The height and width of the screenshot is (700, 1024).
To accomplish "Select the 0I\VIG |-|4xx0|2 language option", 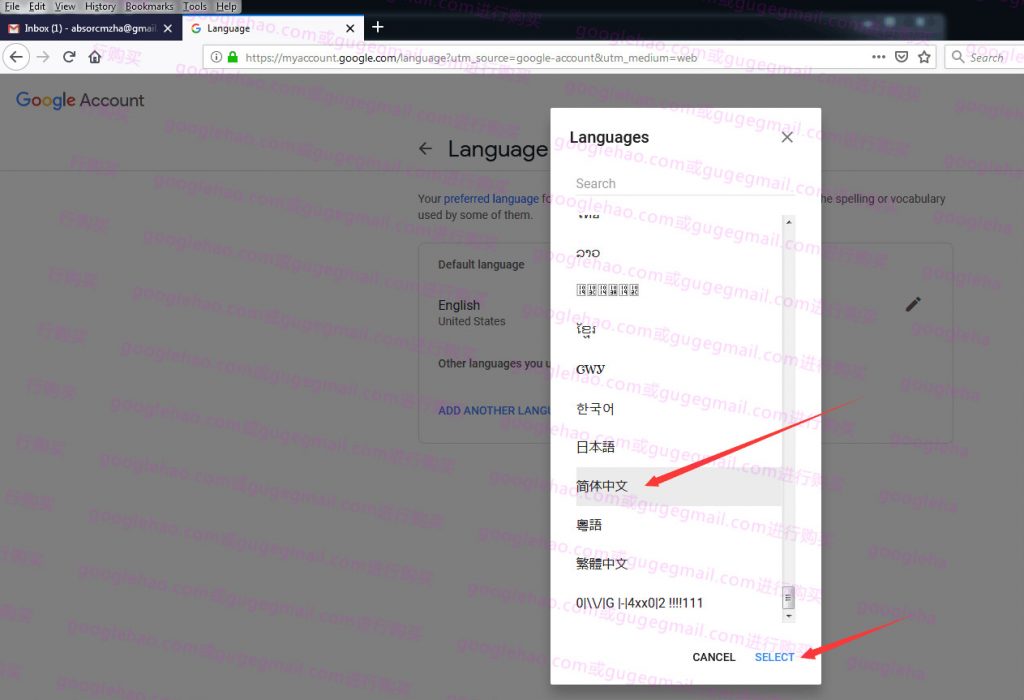I will [679, 603].
